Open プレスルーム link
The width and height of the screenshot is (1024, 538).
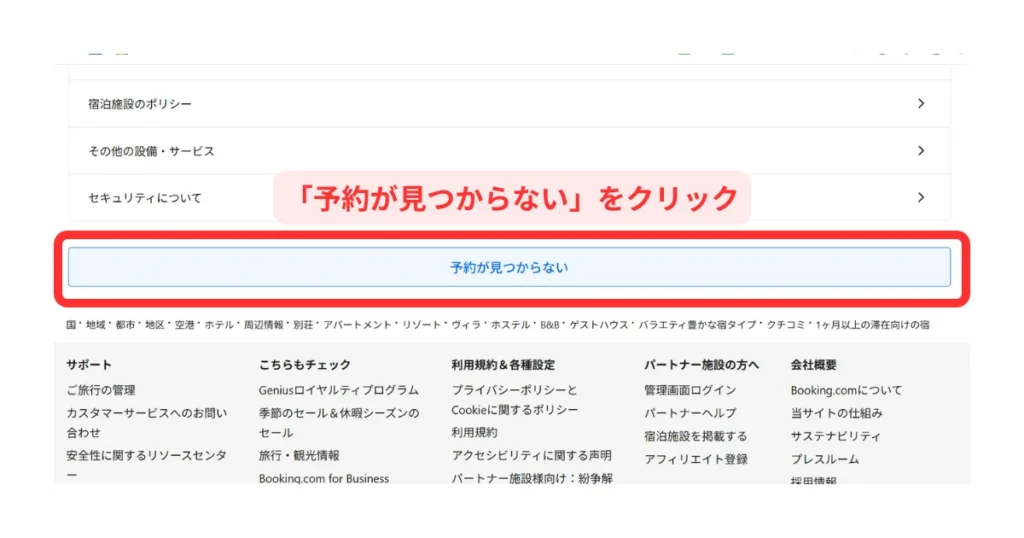[824, 459]
